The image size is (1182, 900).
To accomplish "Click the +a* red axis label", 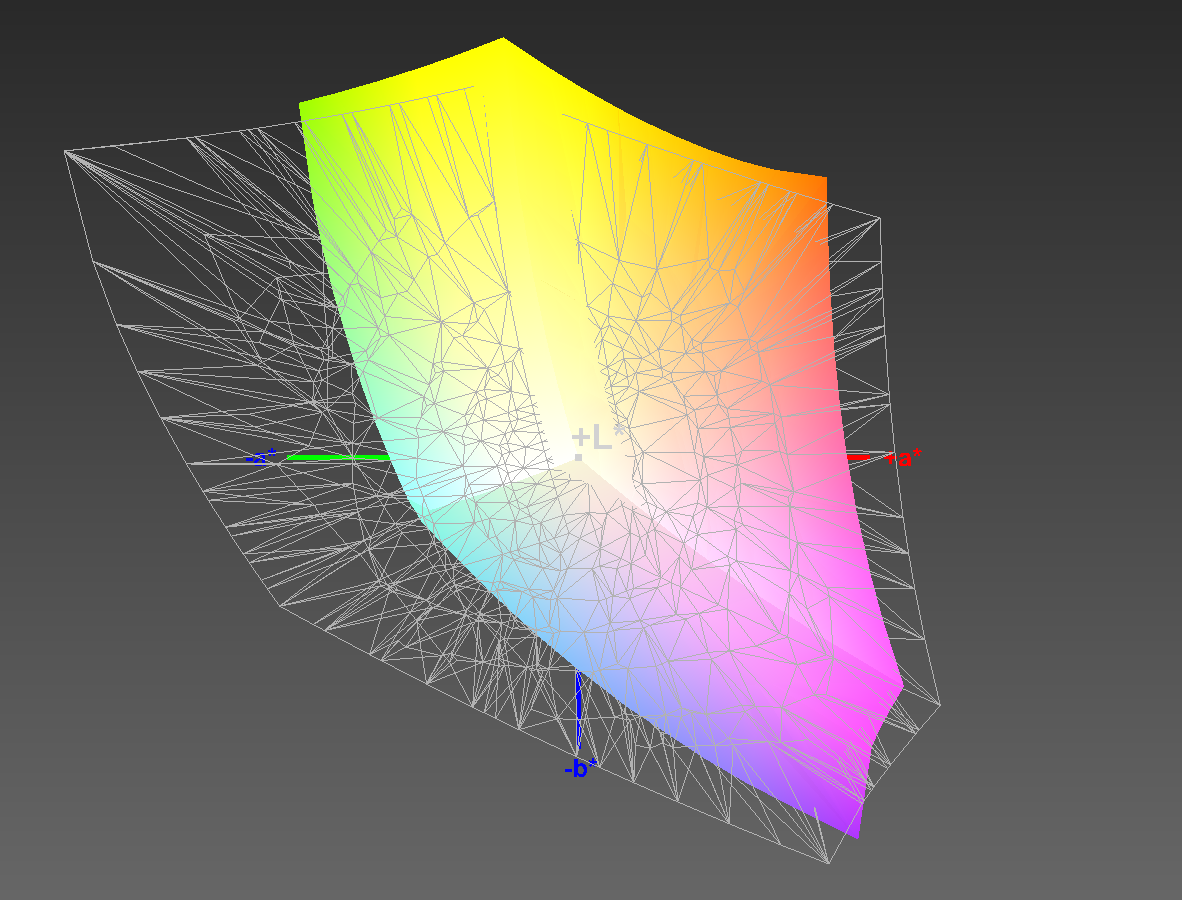I will click(902, 458).
